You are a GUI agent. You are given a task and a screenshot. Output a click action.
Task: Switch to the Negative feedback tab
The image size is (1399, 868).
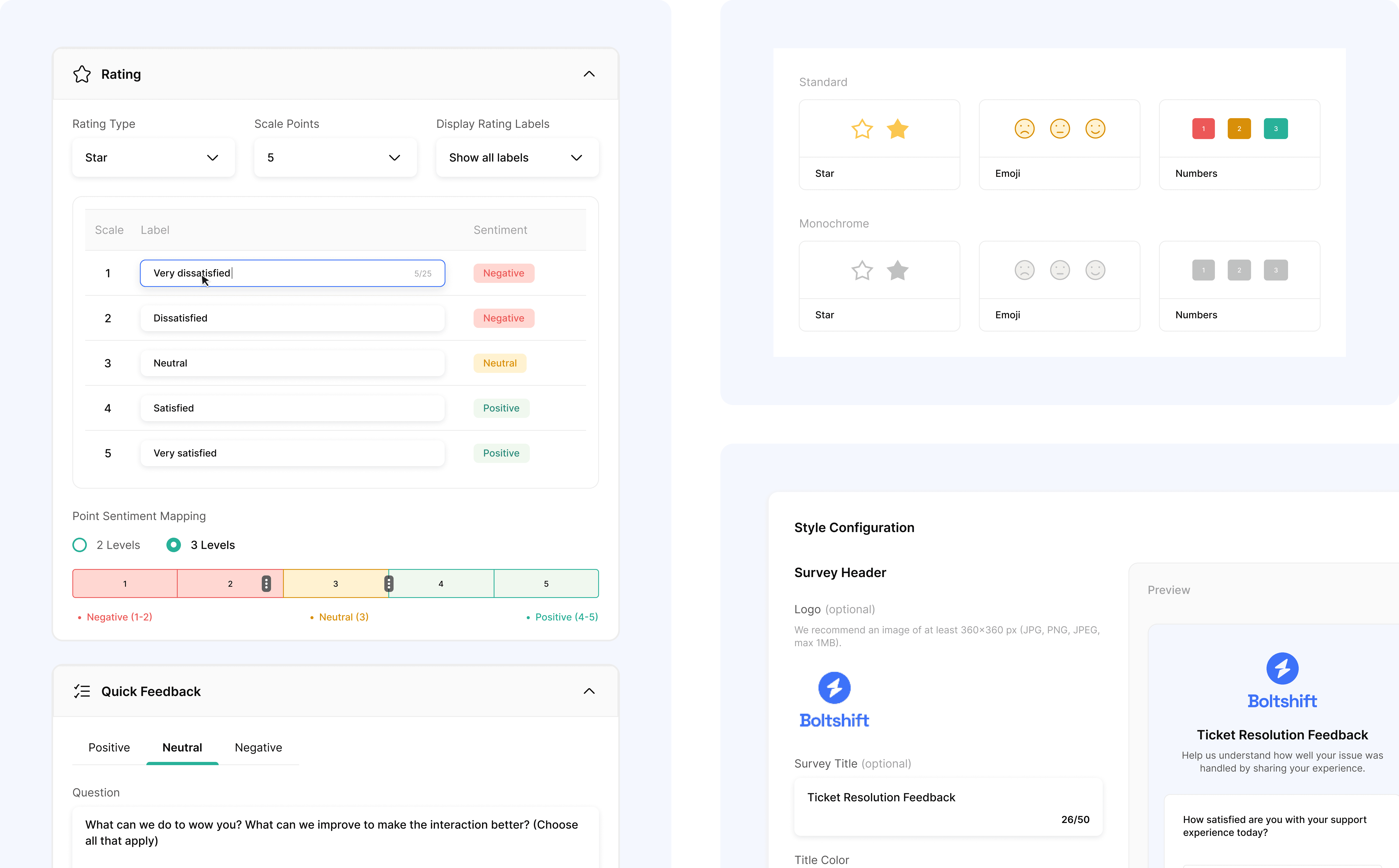pos(258,747)
